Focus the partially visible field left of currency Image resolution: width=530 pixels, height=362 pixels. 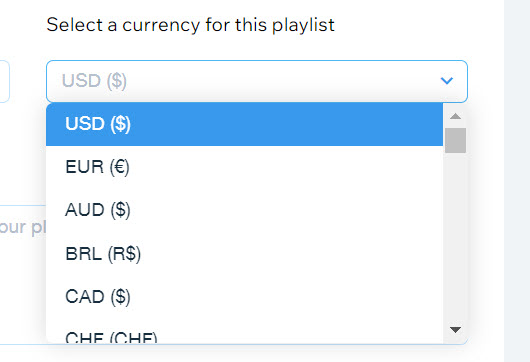(x=4, y=81)
